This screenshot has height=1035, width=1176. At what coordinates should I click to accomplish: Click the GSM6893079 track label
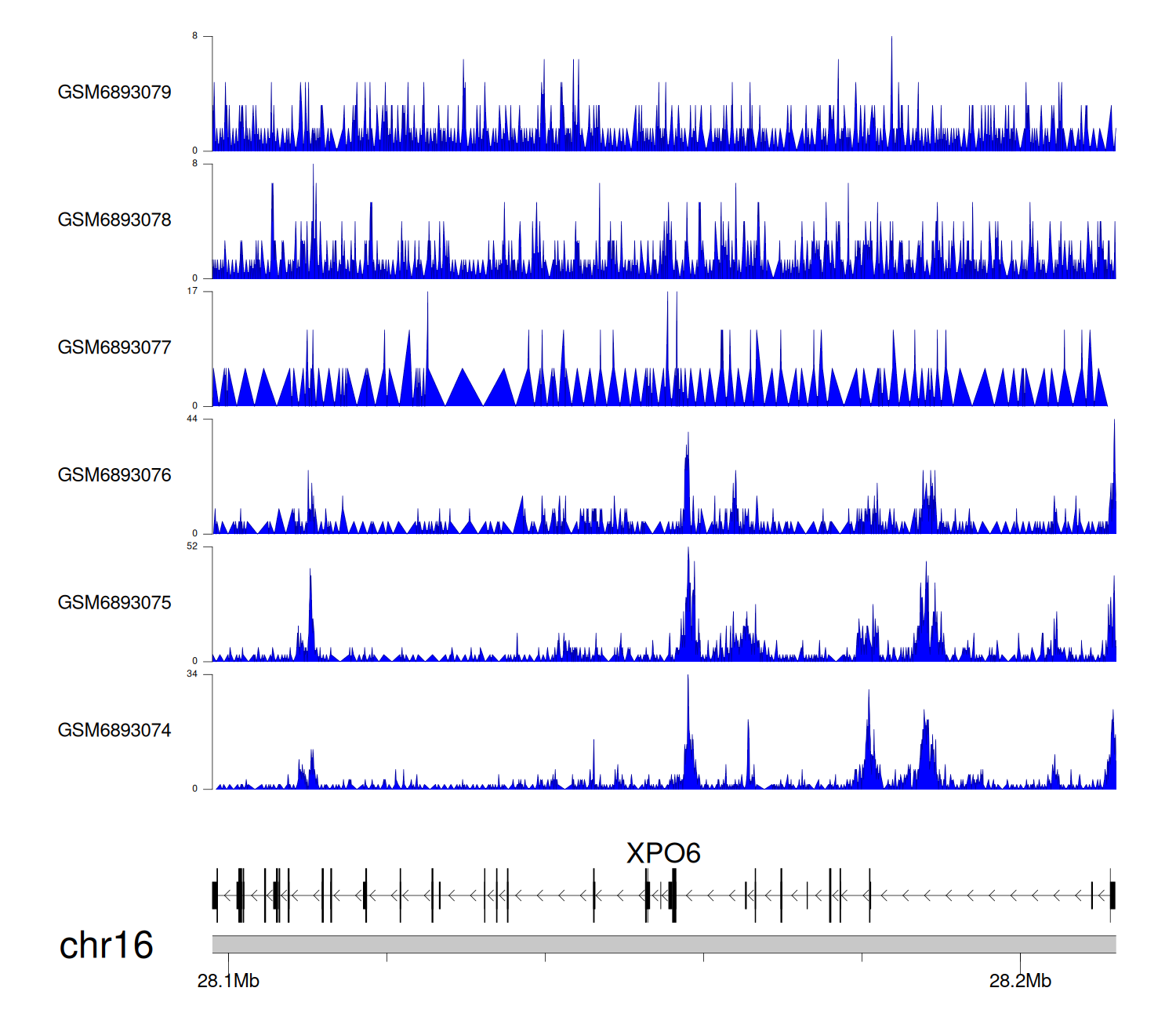pyautogui.click(x=114, y=93)
